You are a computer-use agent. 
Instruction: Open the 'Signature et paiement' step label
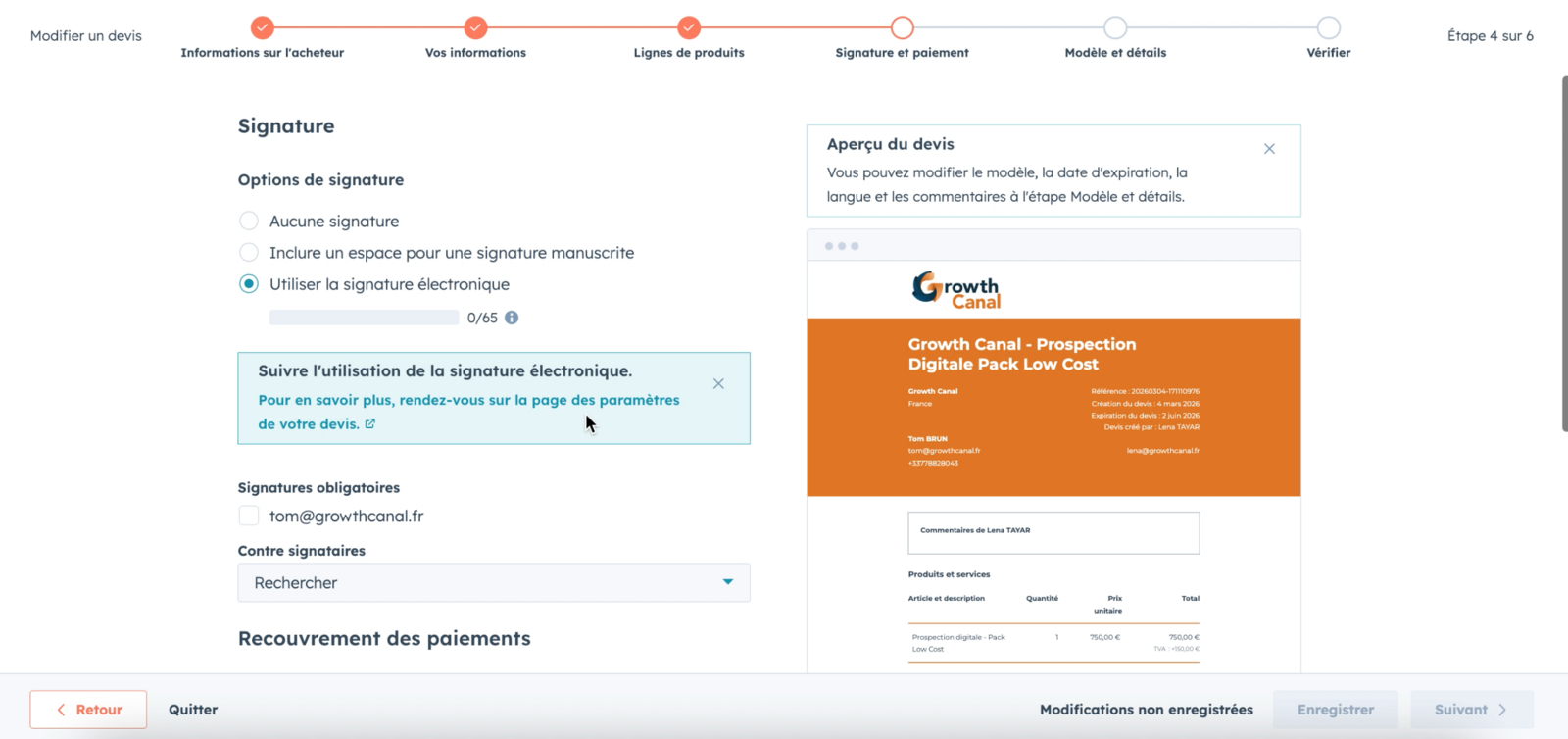click(903, 53)
